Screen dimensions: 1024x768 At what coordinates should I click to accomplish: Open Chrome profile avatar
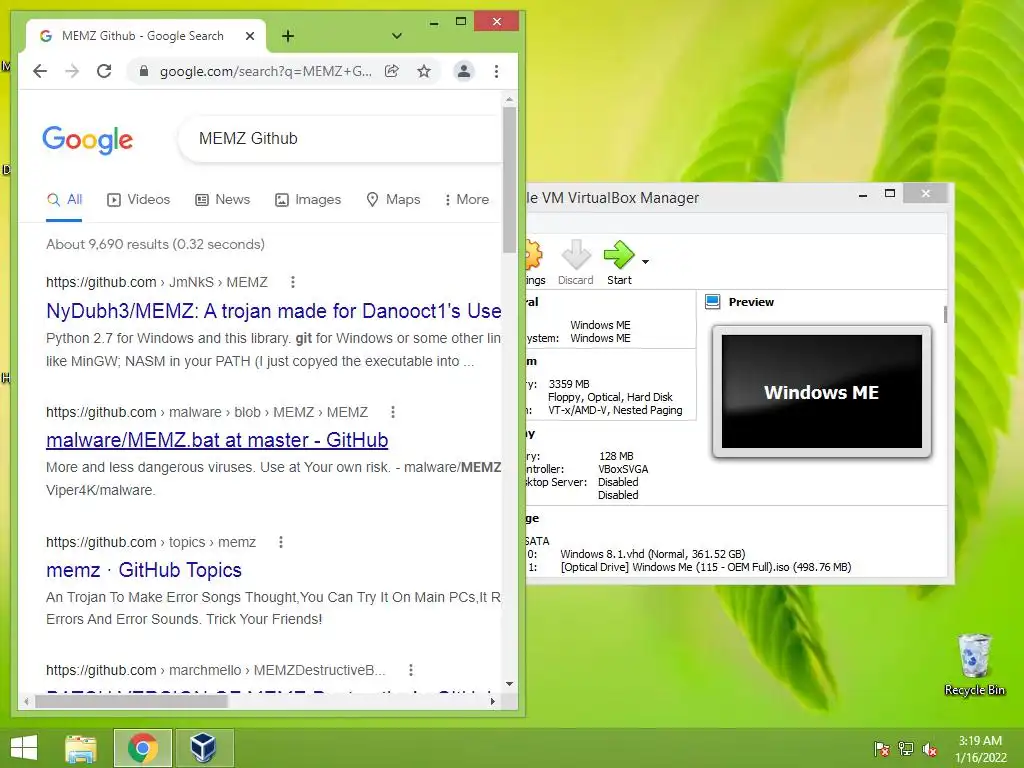click(x=464, y=71)
